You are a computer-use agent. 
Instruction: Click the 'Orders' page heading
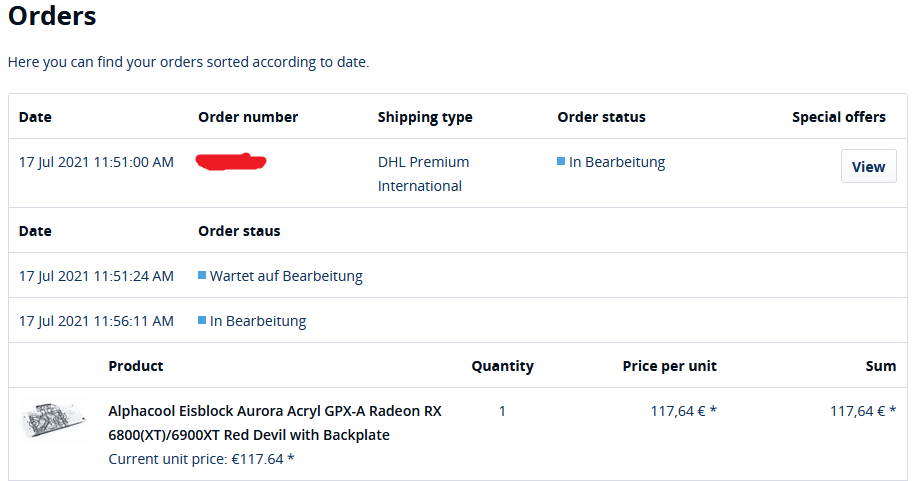tap(52, 17)
